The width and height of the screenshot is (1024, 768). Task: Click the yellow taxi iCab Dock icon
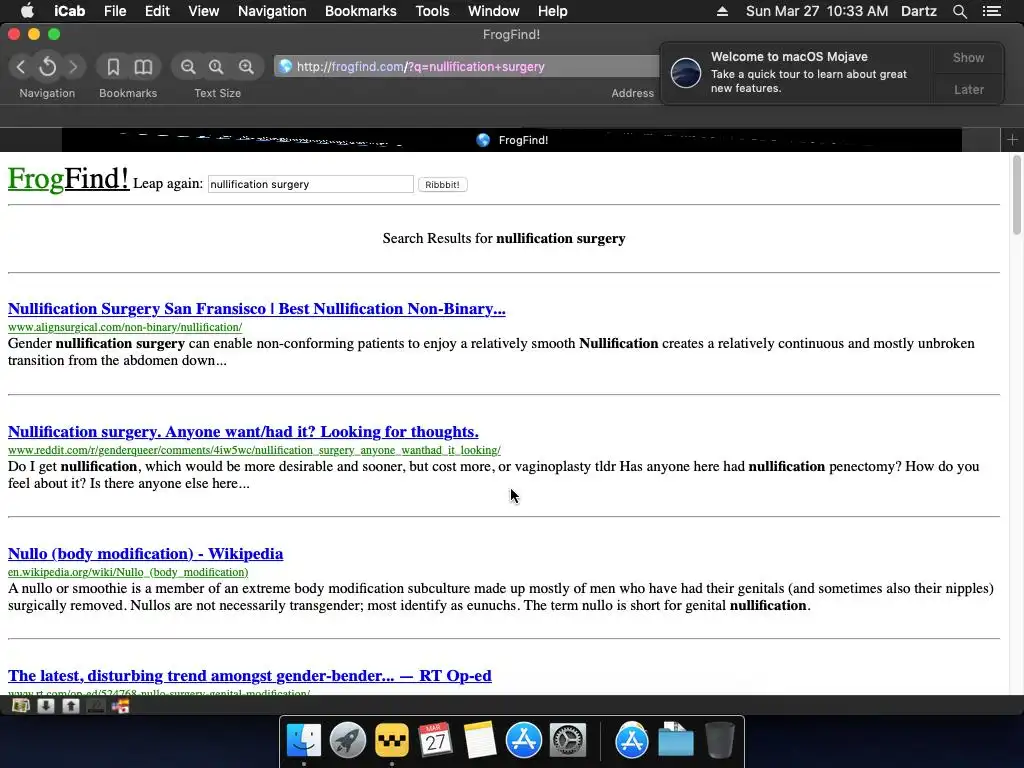(392, 740)
